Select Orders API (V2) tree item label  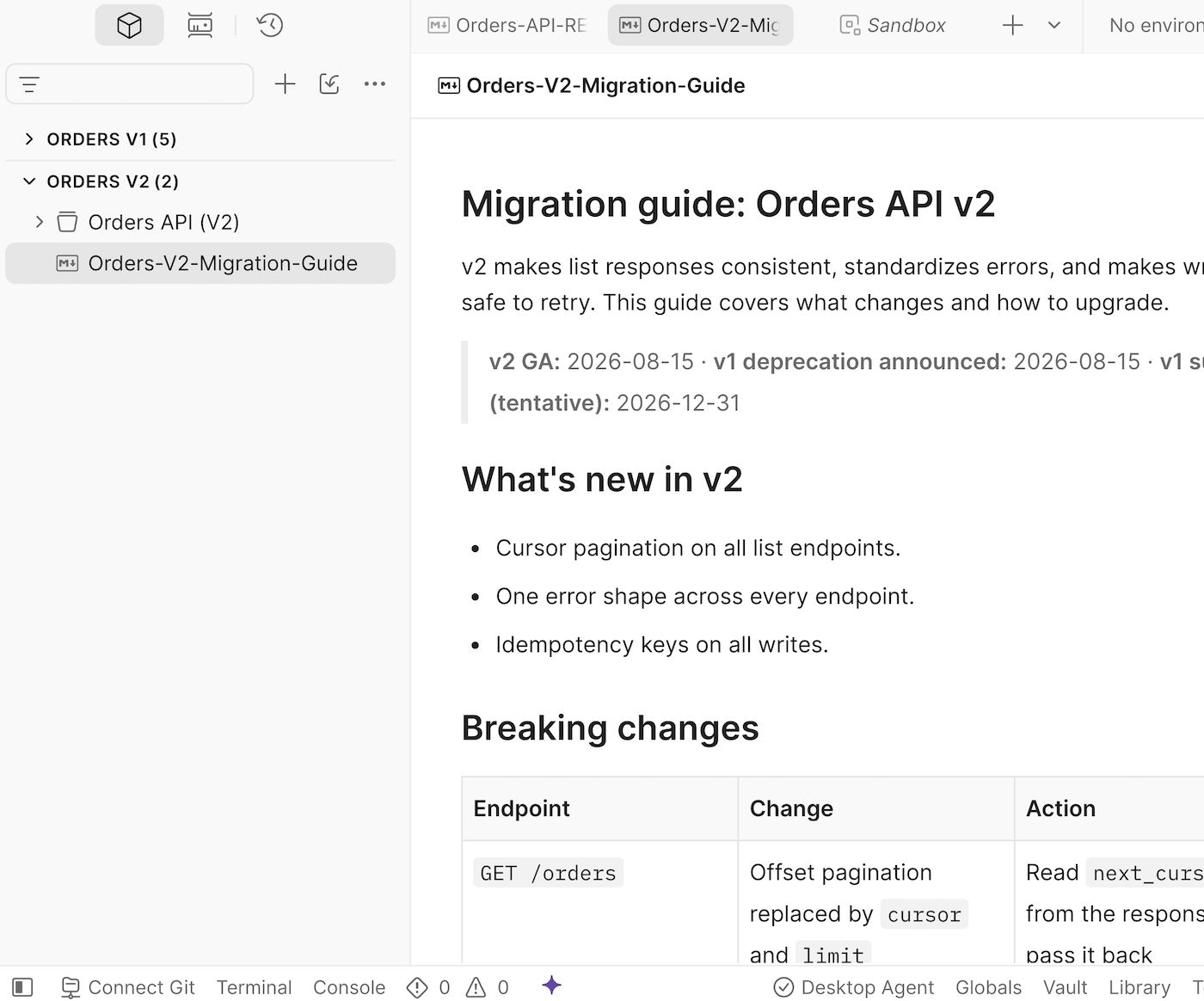tap(163, 222)
